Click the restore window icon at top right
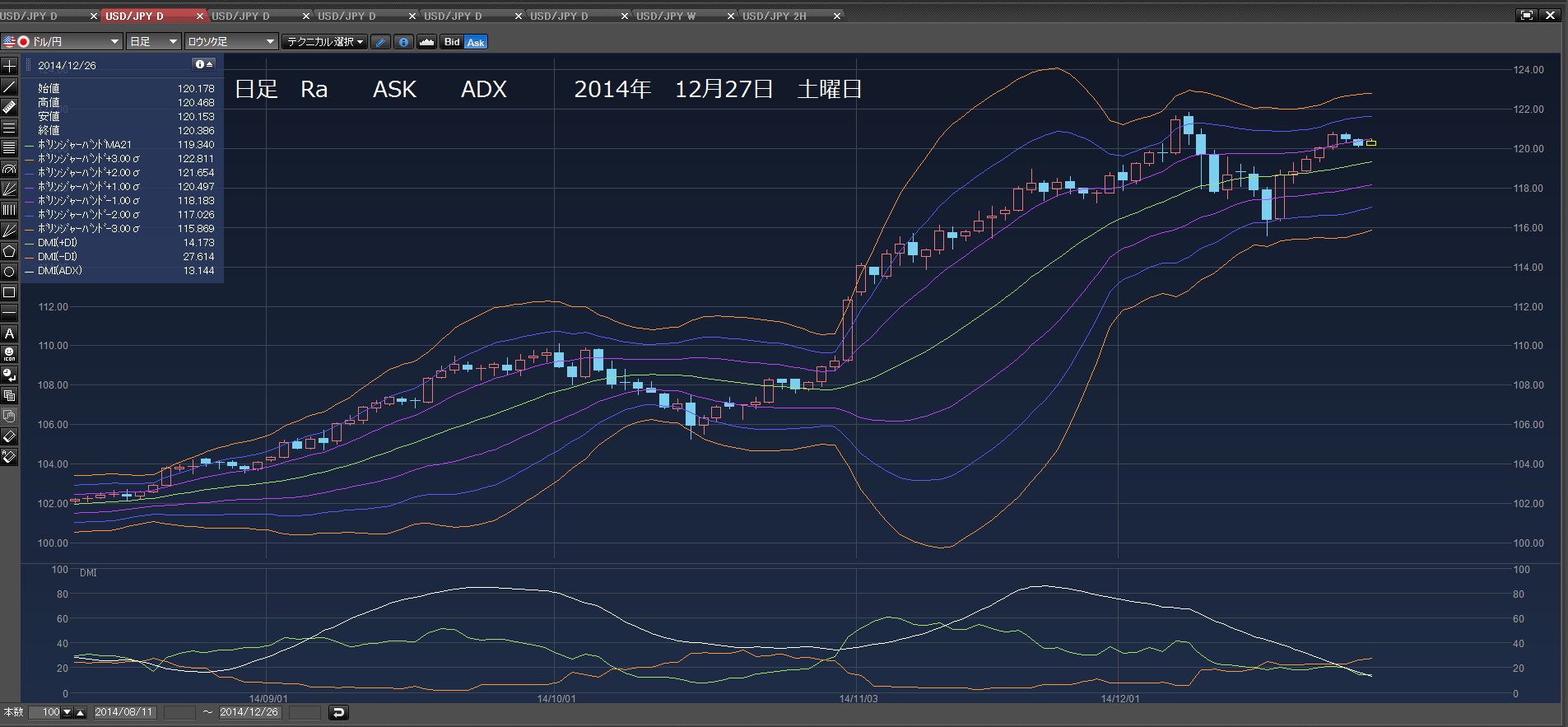 click(x=1527, y=15)
